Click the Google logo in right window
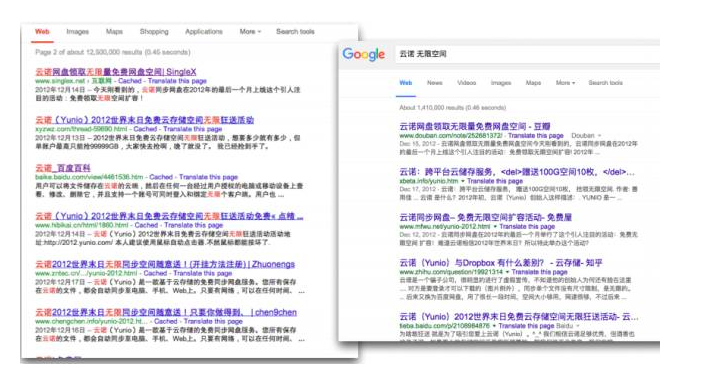Viewport: 703px width, 376px height. [x=364, y=55]
